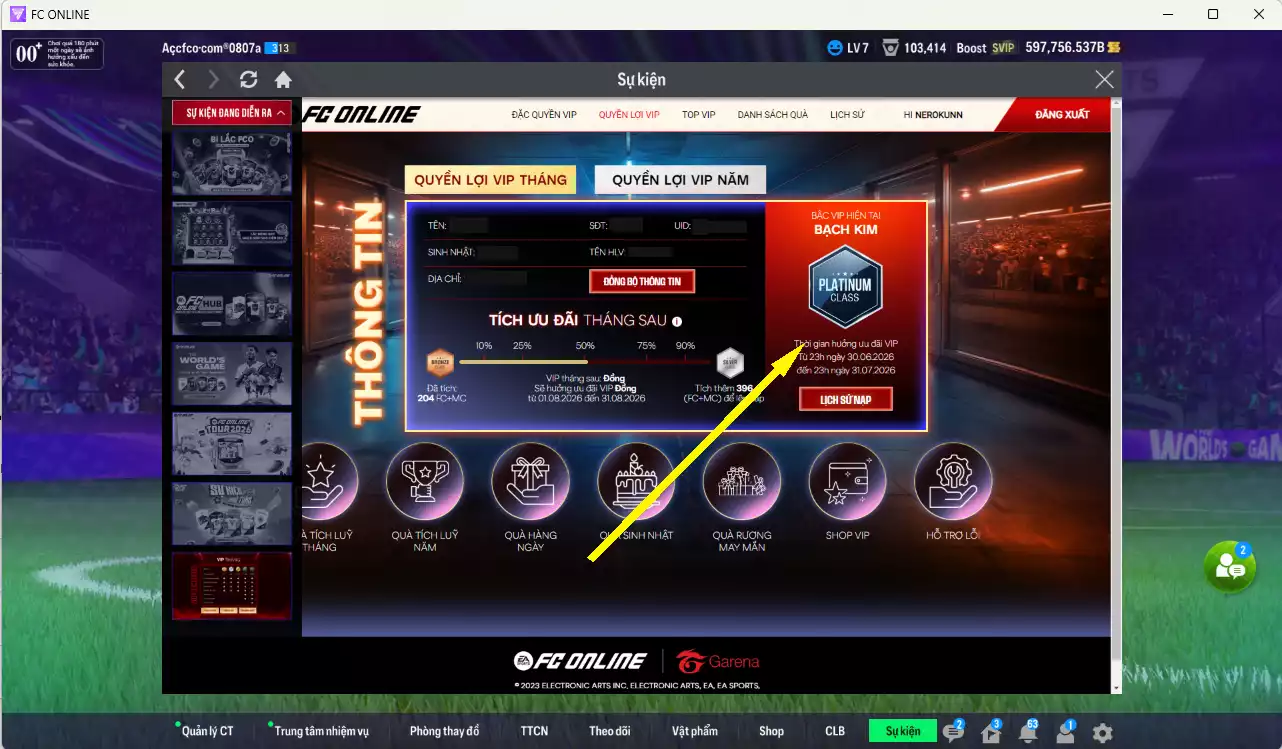The image size is (1282, 749).
Task: Reload the event page with refresh icon
Action: [x=249, y=80]
